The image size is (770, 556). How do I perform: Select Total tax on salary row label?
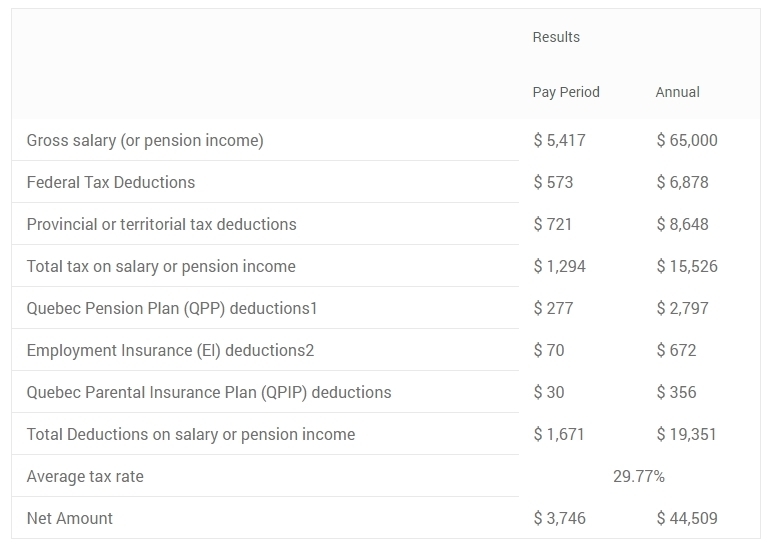(161, 266)
